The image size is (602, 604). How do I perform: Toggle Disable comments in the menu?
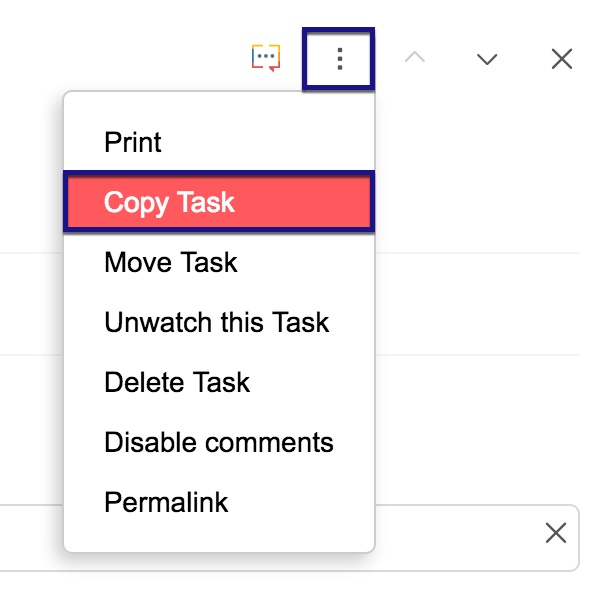(219, 442)
